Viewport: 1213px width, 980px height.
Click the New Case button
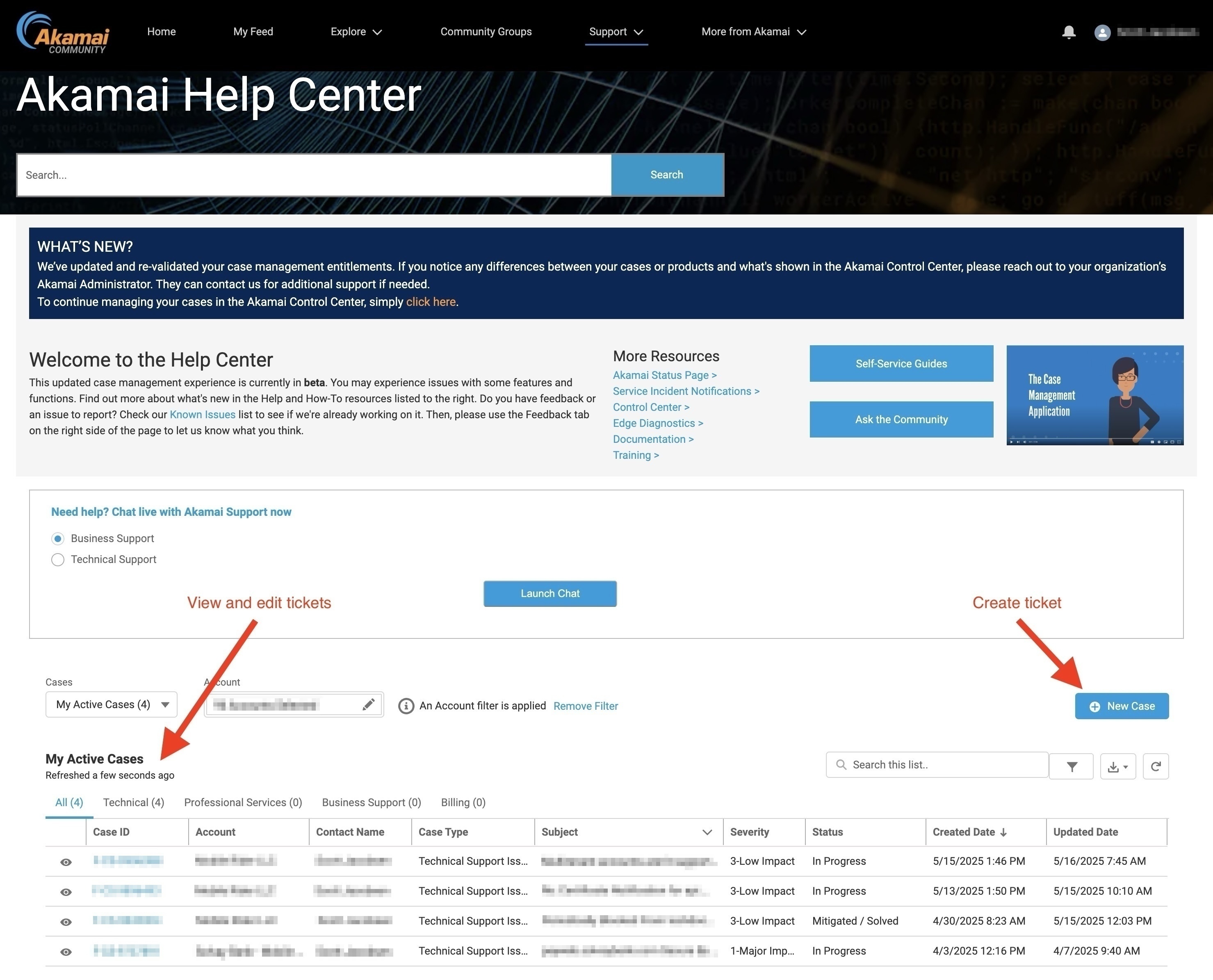pyautogui.click(x=1121, y=706)
